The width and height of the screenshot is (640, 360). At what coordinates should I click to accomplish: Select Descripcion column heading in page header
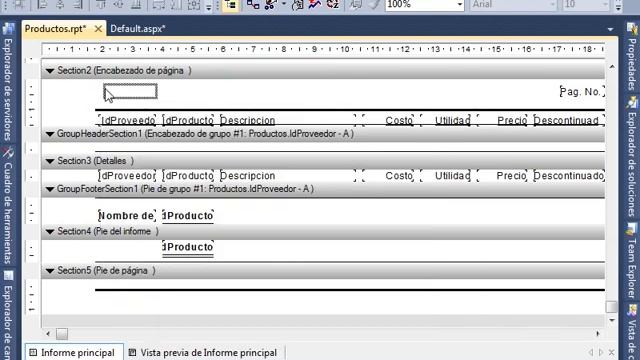click(x=288, y=120)
